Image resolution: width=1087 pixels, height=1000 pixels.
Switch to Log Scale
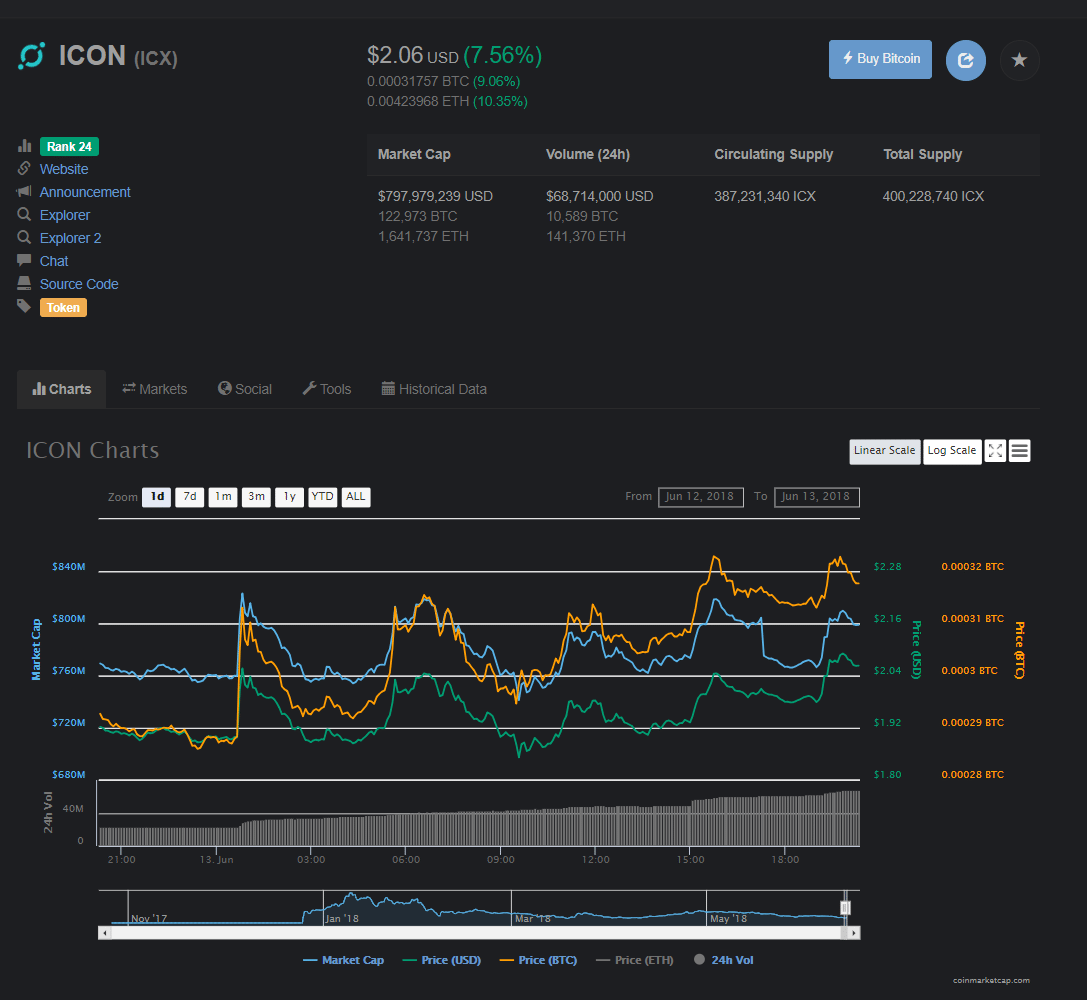(x=951, y=451)
